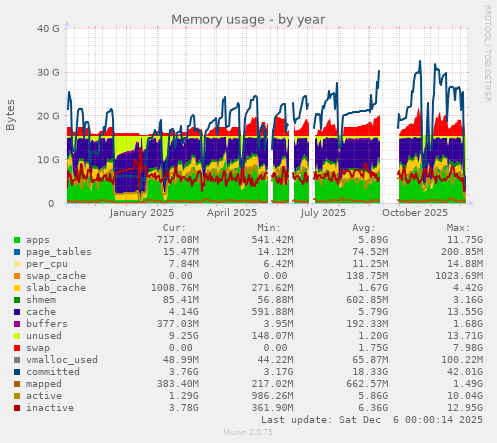Click the unused current value 9.25G
The width and height of the screenshot is (497, 443).
point(184,336)
